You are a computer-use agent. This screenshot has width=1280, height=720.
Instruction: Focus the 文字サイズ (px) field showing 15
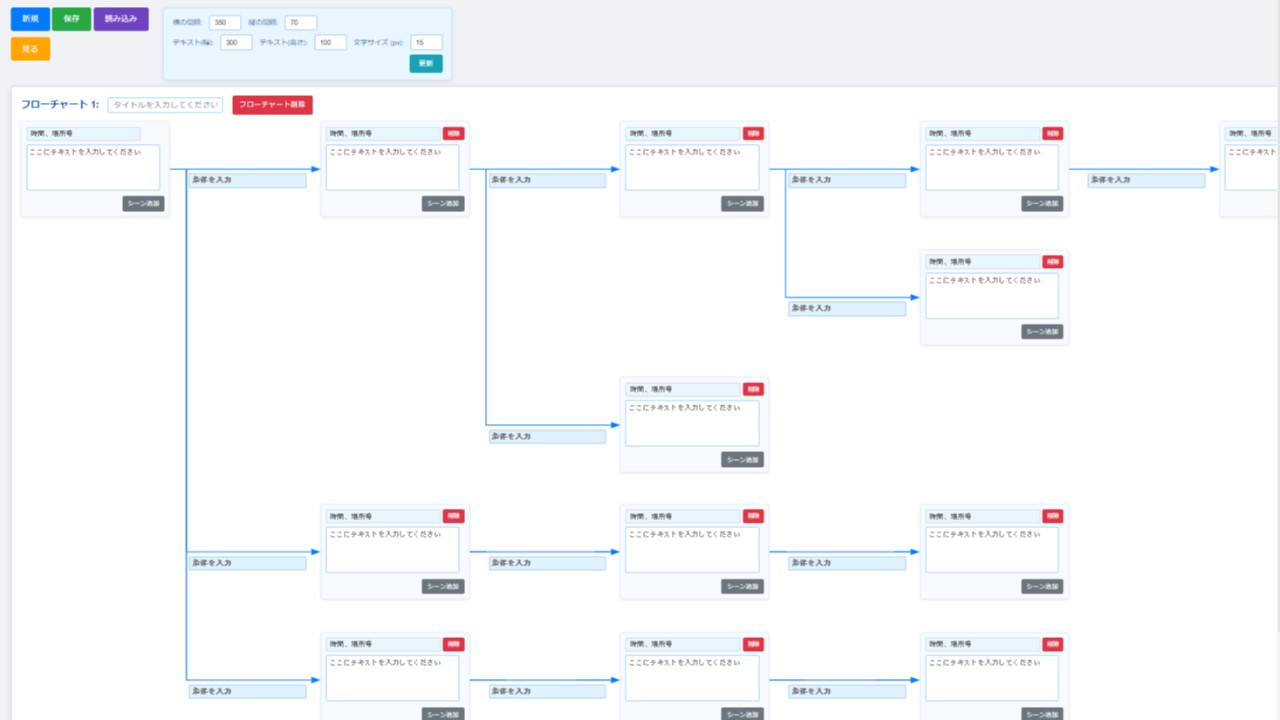click(426, 43)
